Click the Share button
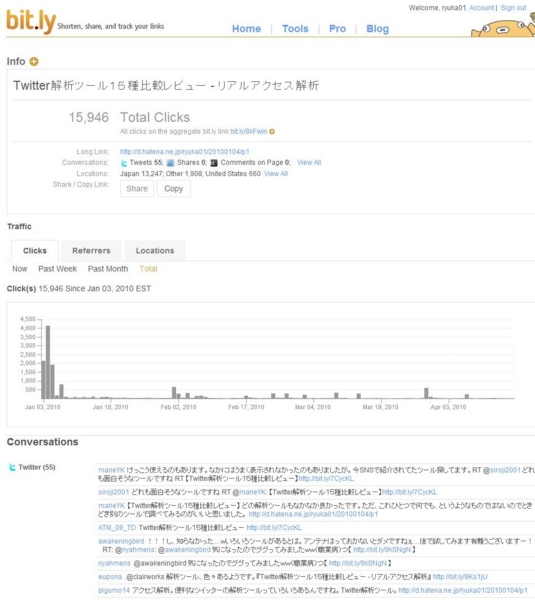 point(137,189)
